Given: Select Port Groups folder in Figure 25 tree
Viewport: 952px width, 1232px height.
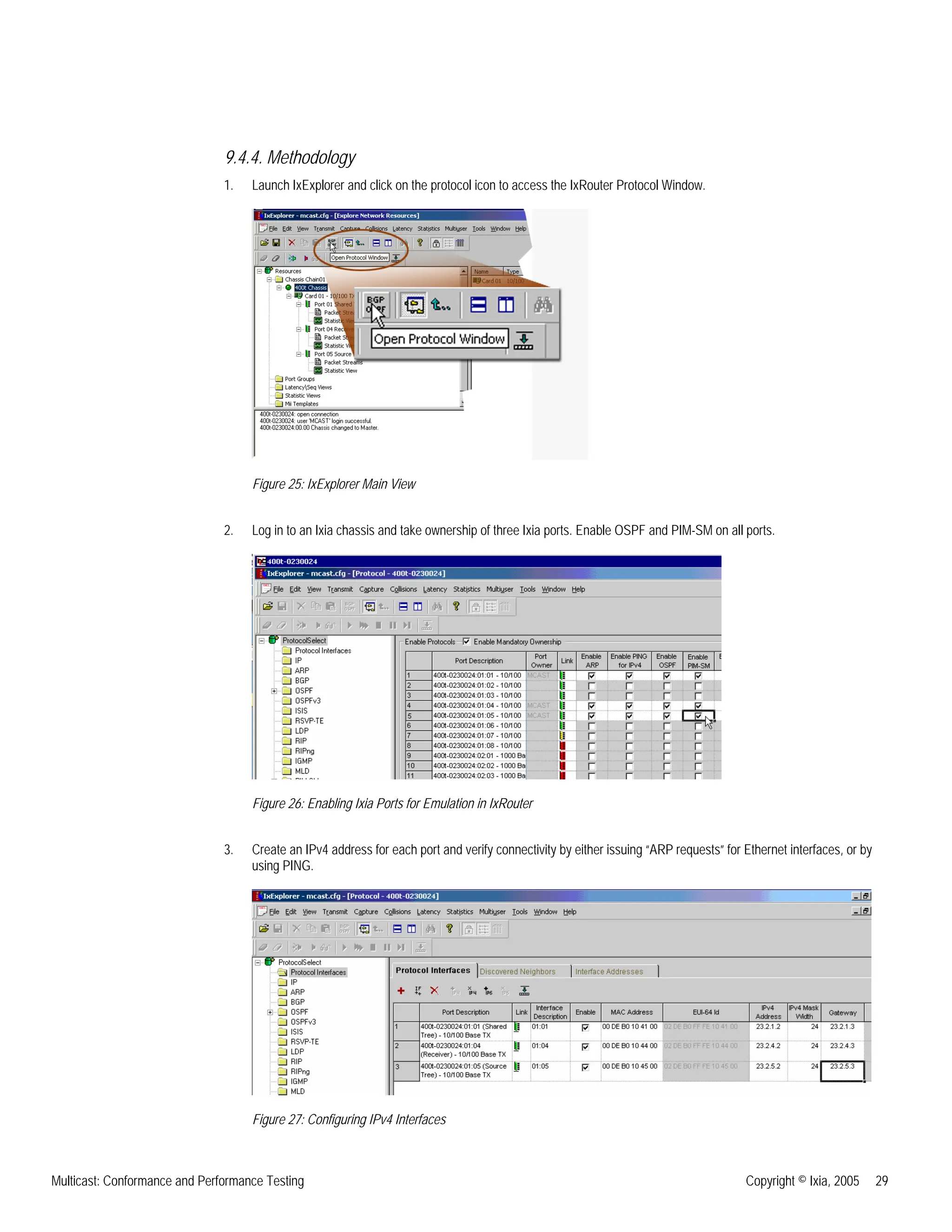Looking at the screenshot, I should point(299,379).
